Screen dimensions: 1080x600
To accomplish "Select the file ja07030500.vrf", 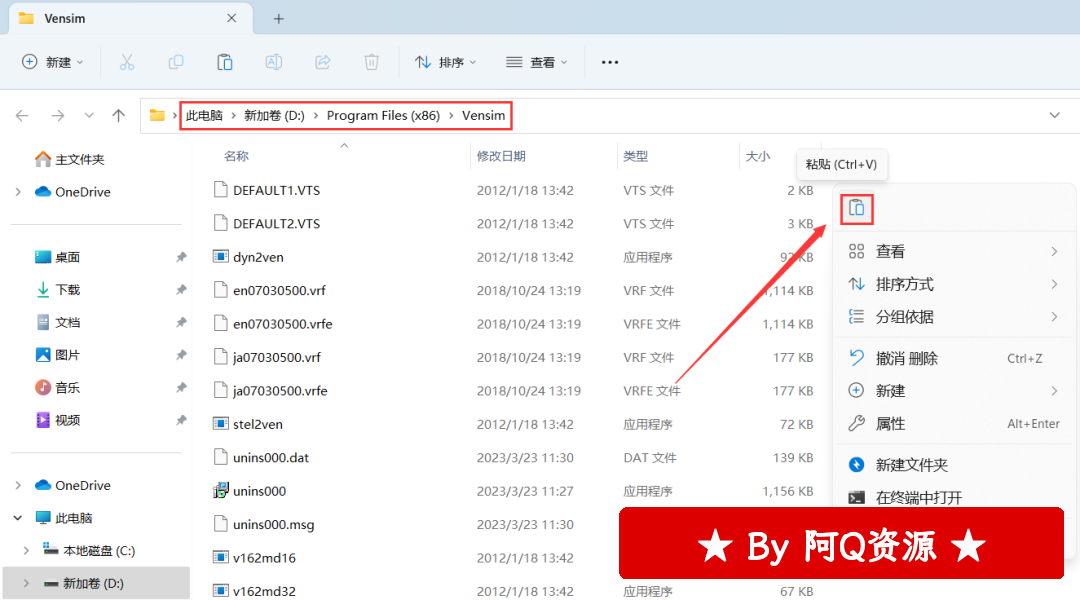I will tap(277, 357).
